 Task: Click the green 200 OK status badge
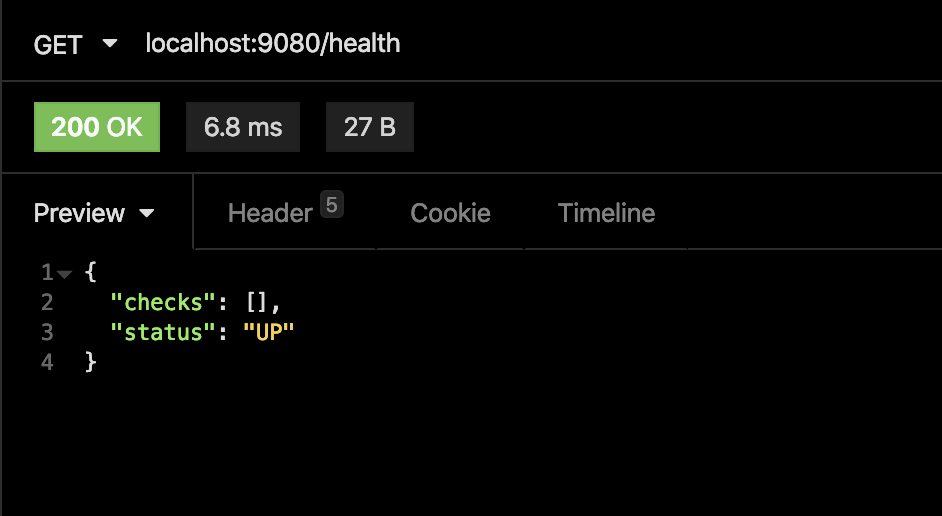[x=97, y=127]
